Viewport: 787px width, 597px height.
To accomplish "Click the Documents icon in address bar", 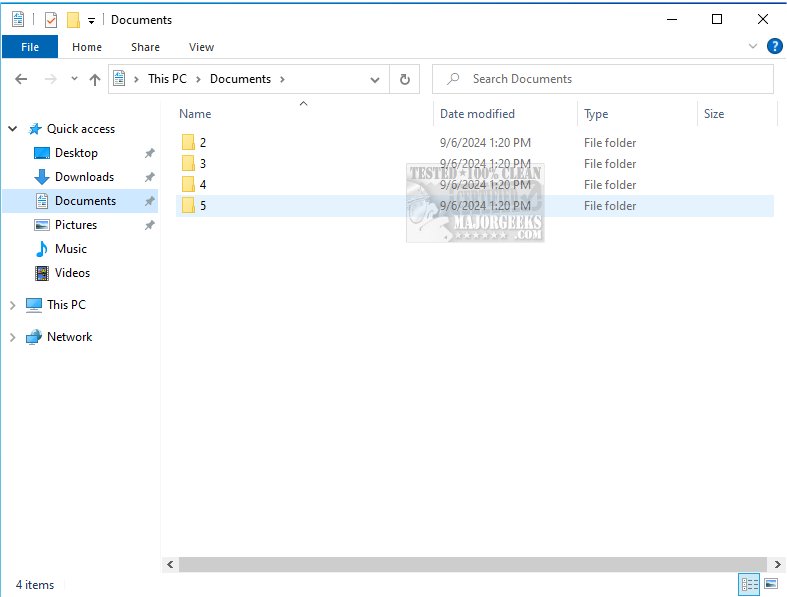I will tap(119, 79).
